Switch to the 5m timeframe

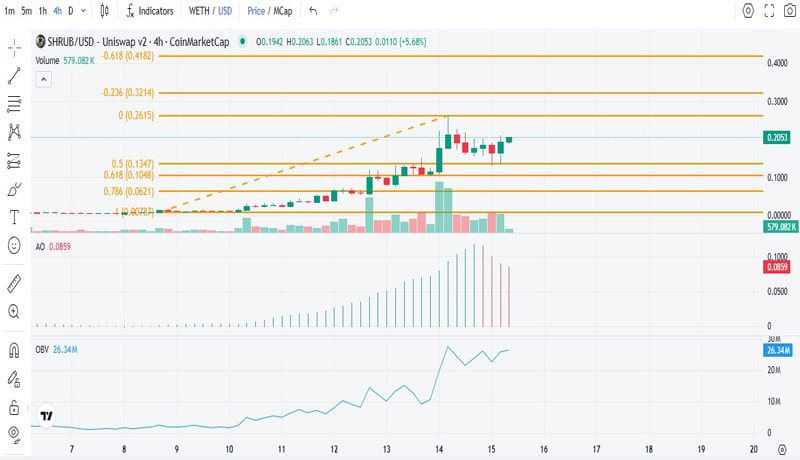click(x=27, y=11)
